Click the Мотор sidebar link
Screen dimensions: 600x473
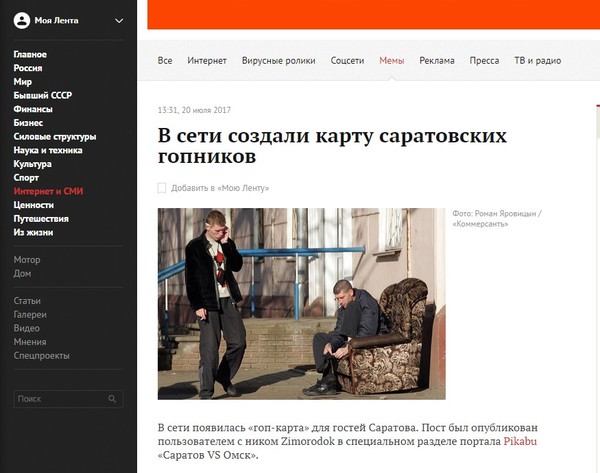point(27,260)
